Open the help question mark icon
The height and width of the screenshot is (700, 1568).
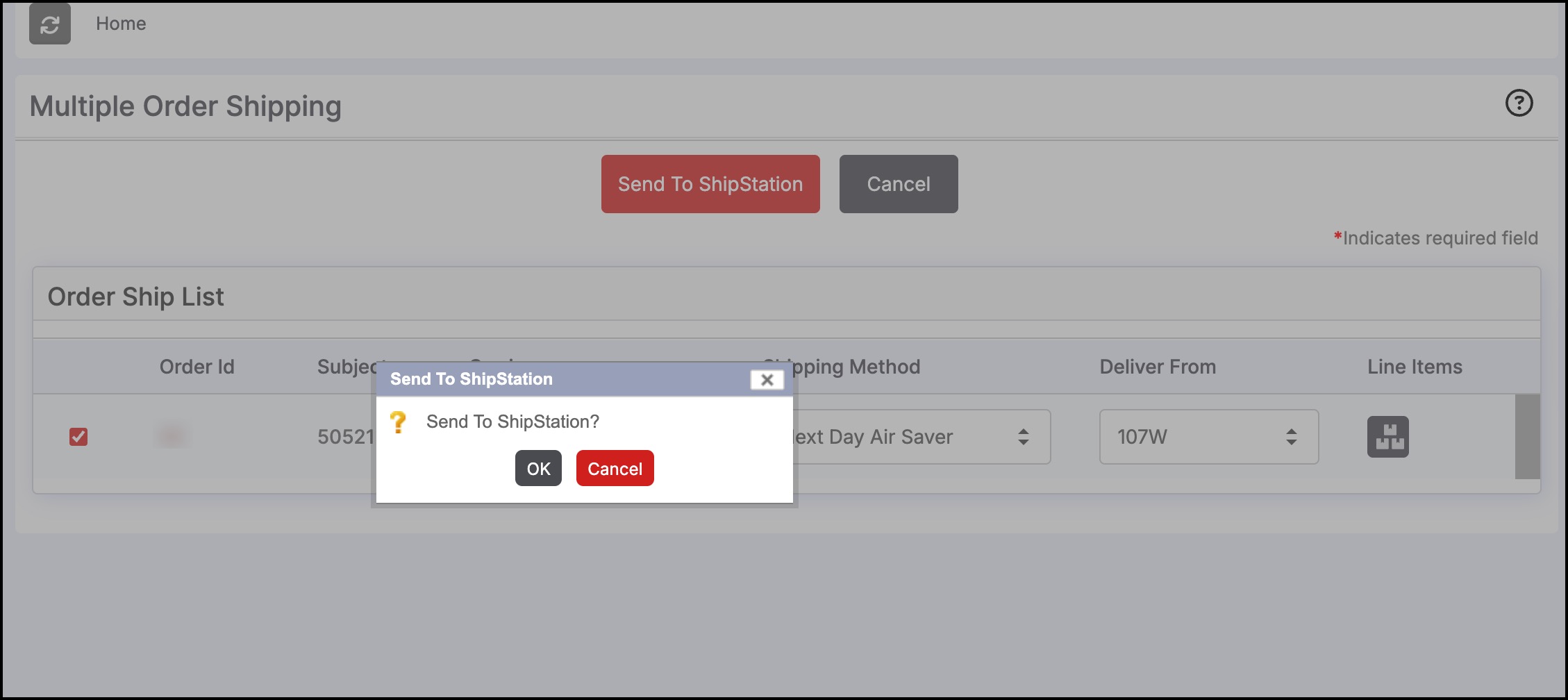click(x=1519, y=103)
